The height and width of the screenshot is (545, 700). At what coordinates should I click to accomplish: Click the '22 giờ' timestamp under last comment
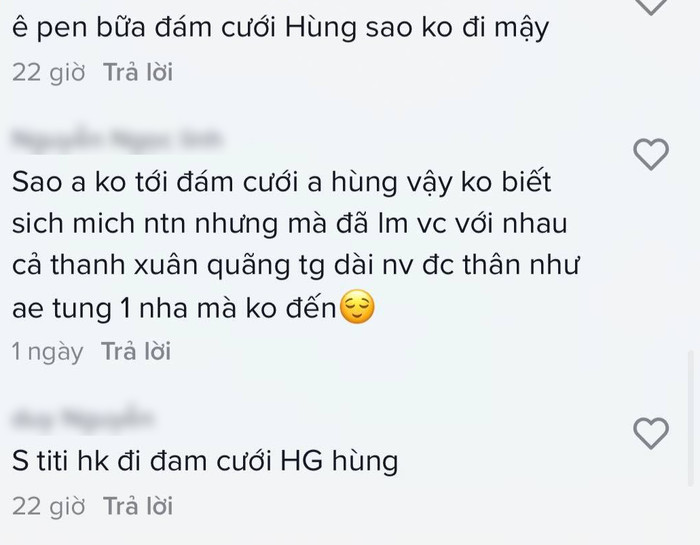[49, 507]
